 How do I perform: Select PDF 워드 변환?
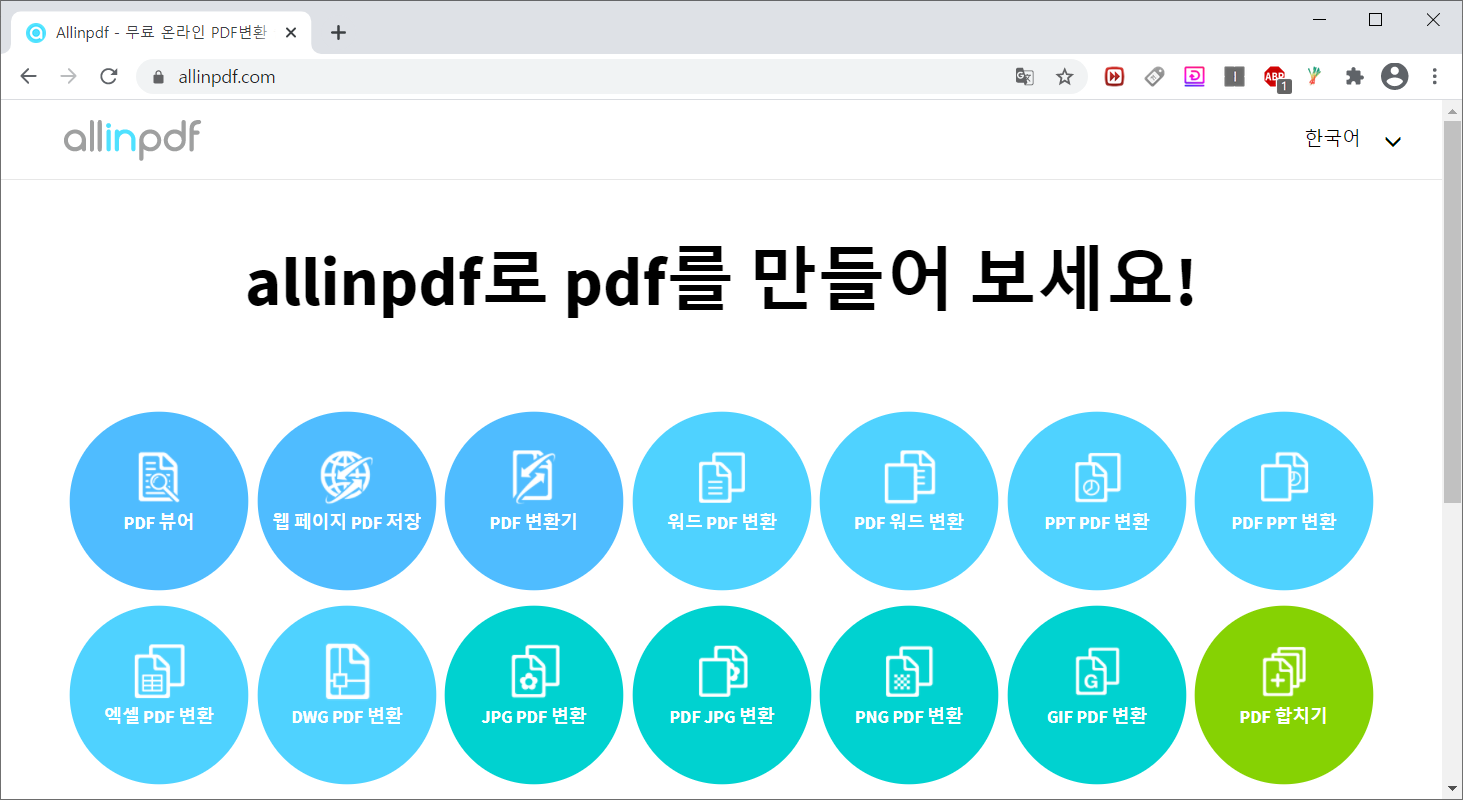pyautogui.click(x=909, y=501)
